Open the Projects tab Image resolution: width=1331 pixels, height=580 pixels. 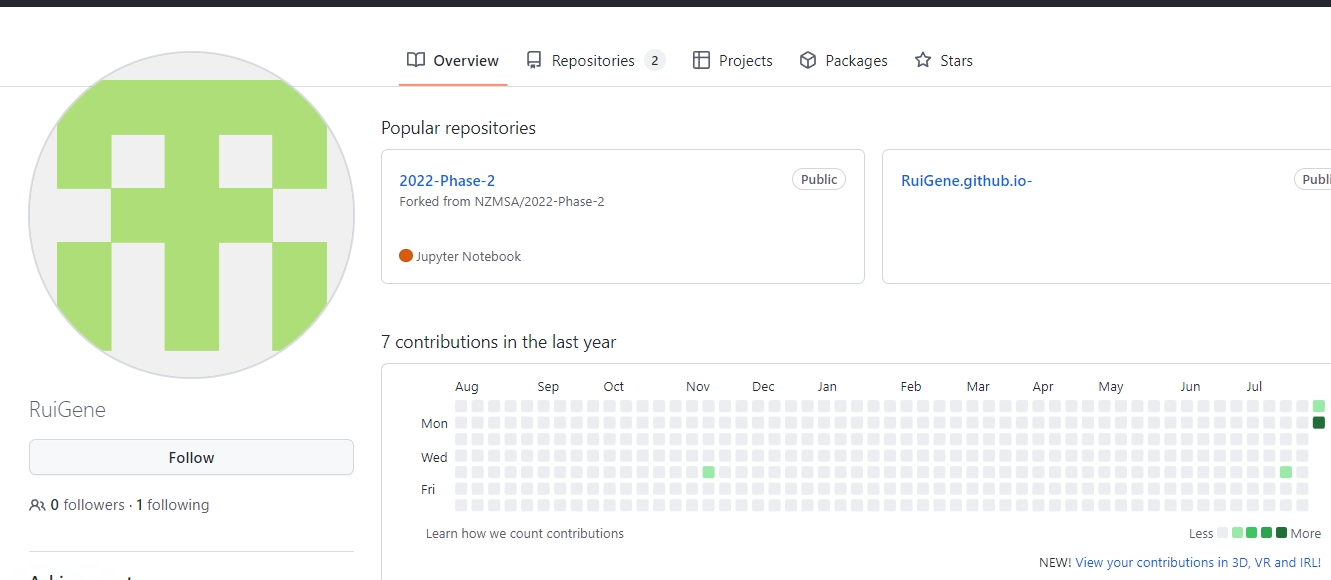coord(732,60)
